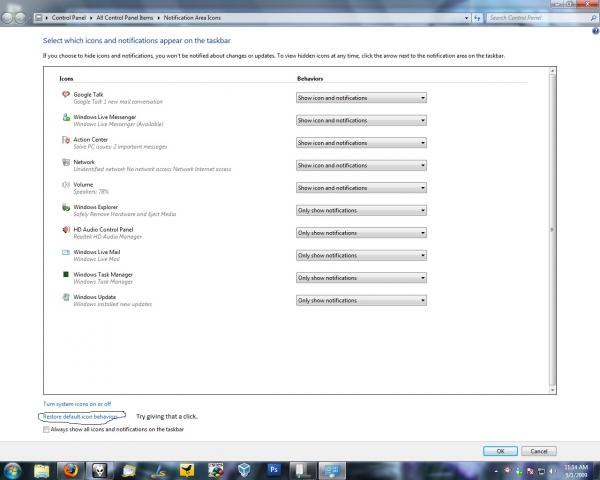Click 'Google Talk: 1 new mail conversation' text
This screenshot has width=600, height=480.
click(x=118, y=102)
